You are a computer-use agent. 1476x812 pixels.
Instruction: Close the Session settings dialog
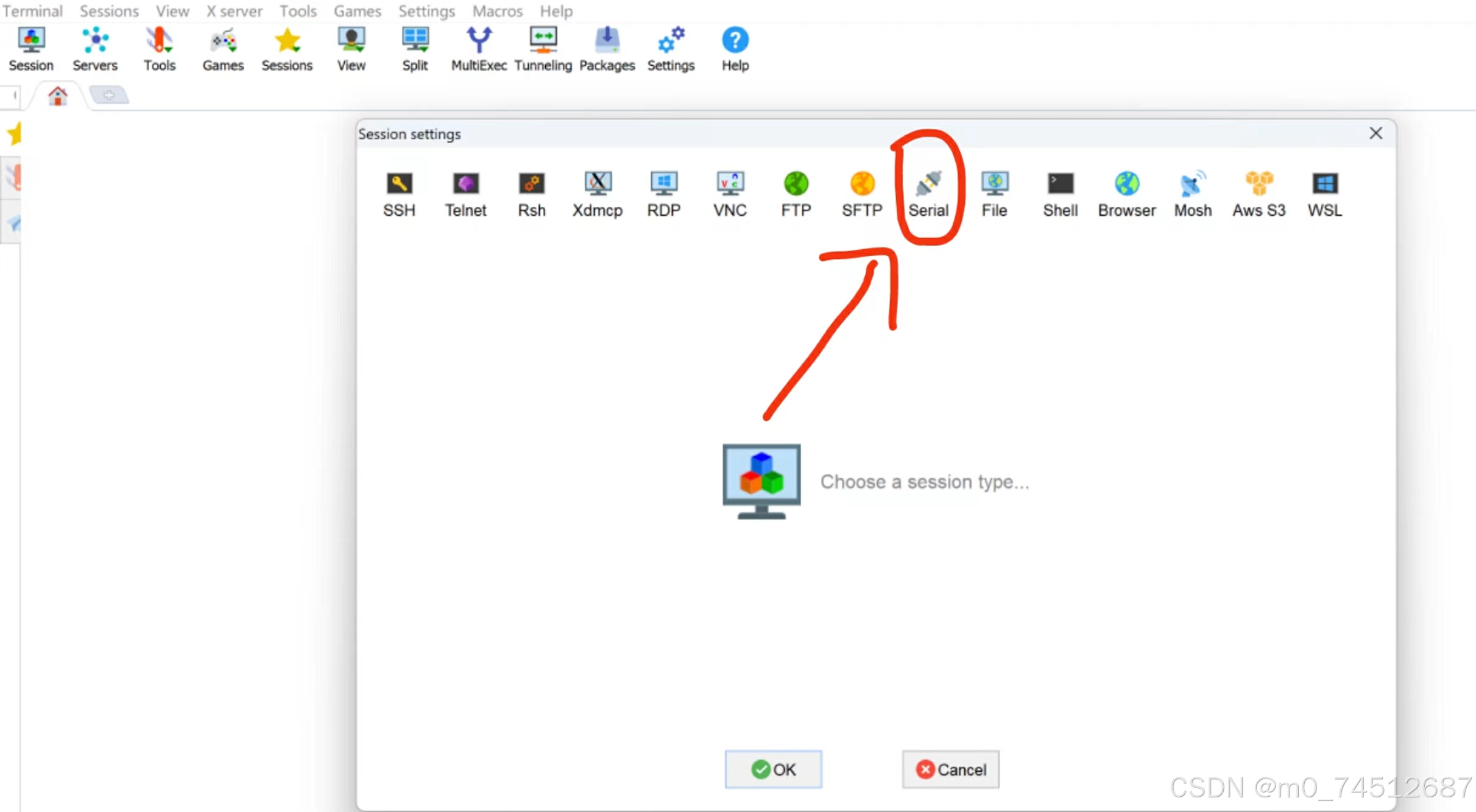point(1375,133)
